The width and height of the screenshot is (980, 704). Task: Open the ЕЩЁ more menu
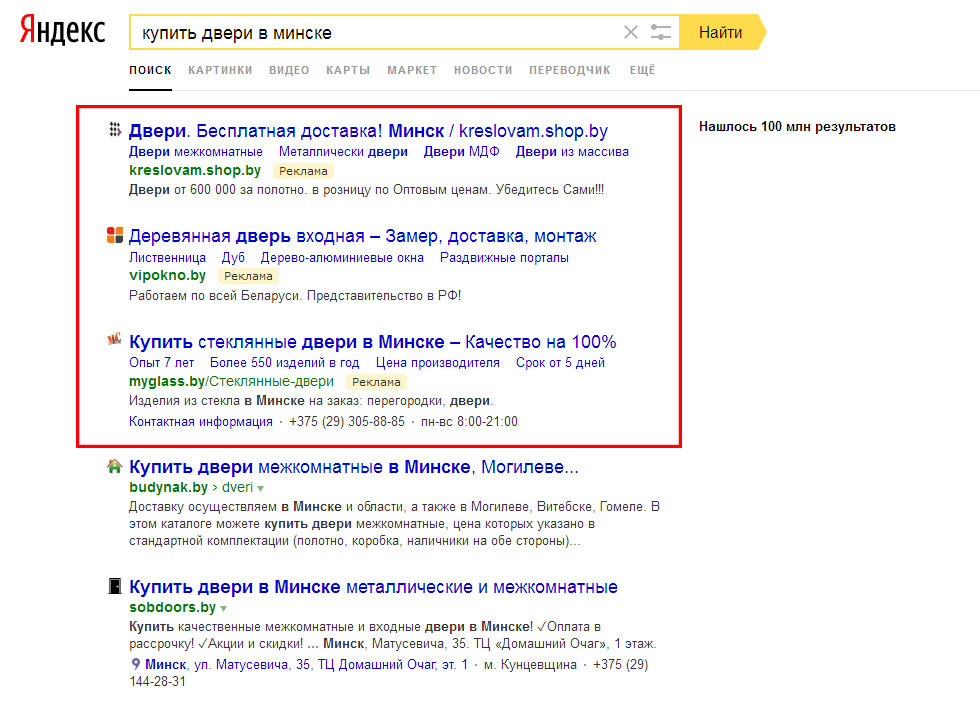pos(642,70)
